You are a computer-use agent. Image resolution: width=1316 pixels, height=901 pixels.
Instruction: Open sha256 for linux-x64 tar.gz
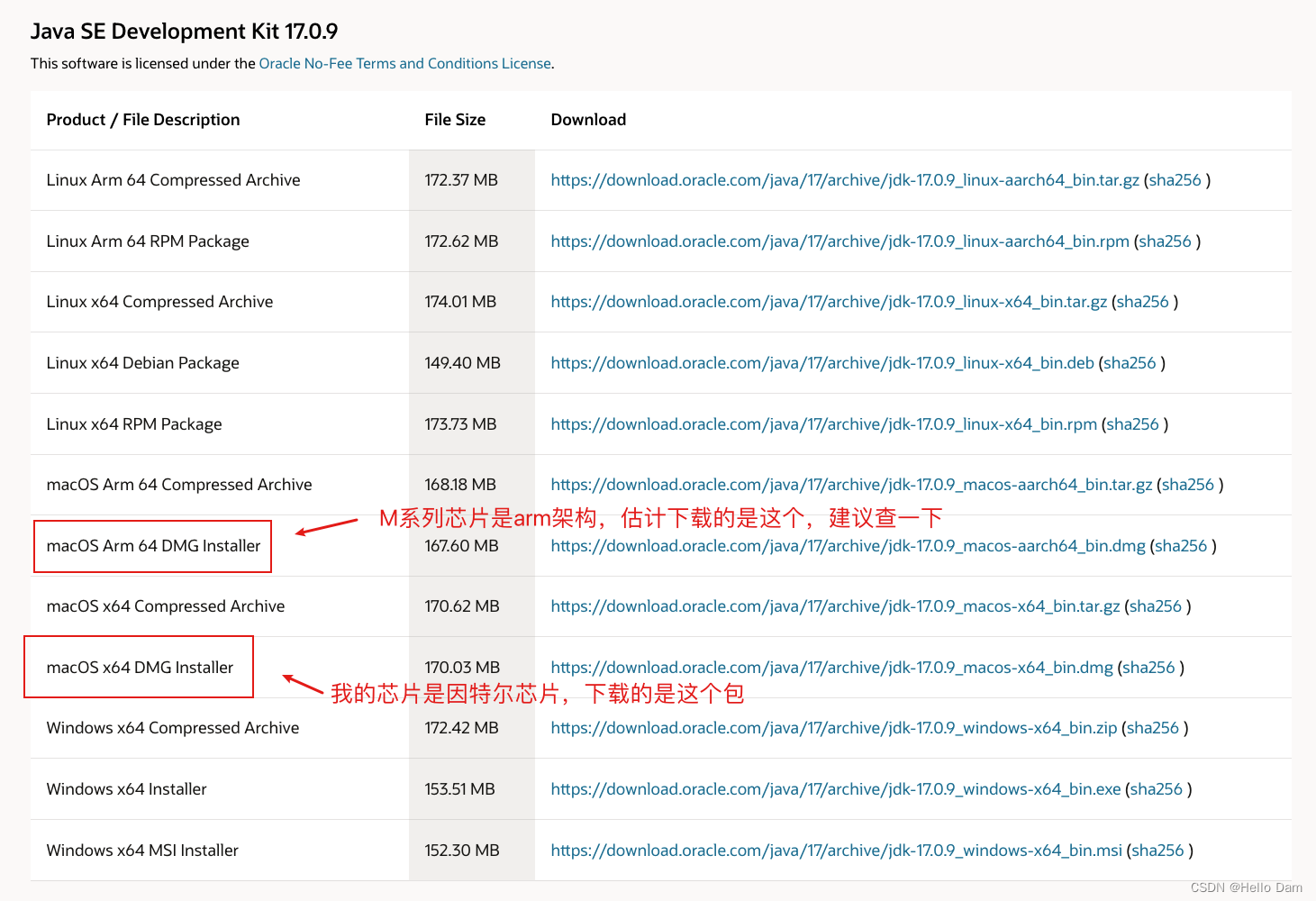(x=1142, y=302)
